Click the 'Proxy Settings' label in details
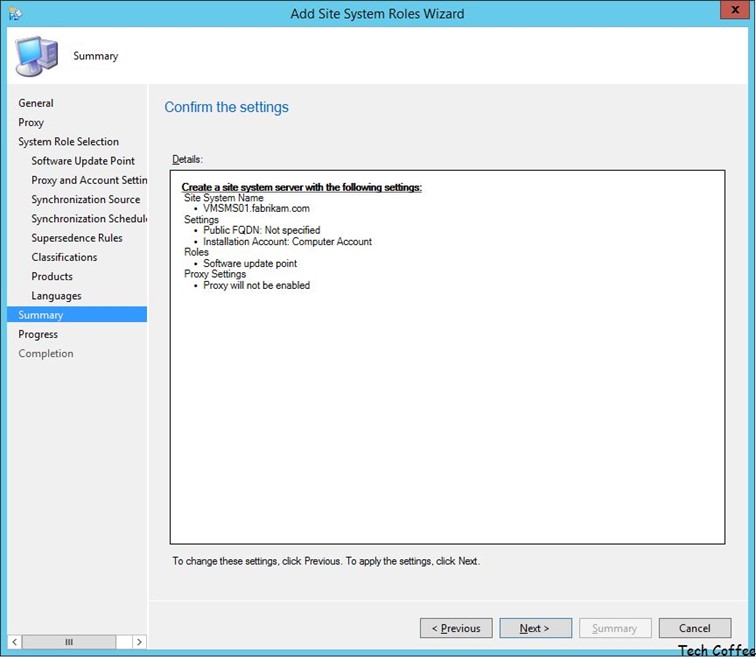 point(215,274)
